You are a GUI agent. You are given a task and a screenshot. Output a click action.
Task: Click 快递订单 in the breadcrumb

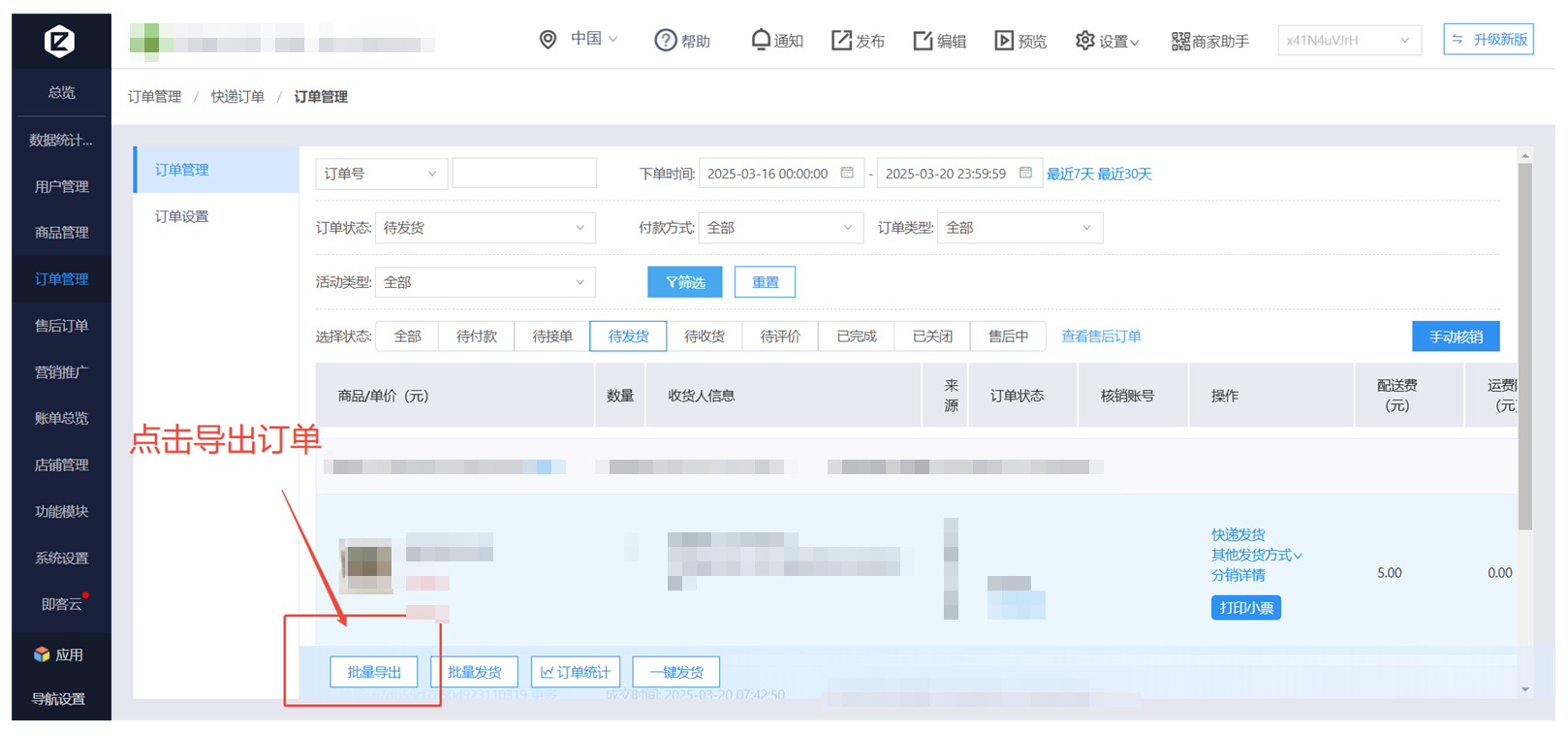point(237,96)
